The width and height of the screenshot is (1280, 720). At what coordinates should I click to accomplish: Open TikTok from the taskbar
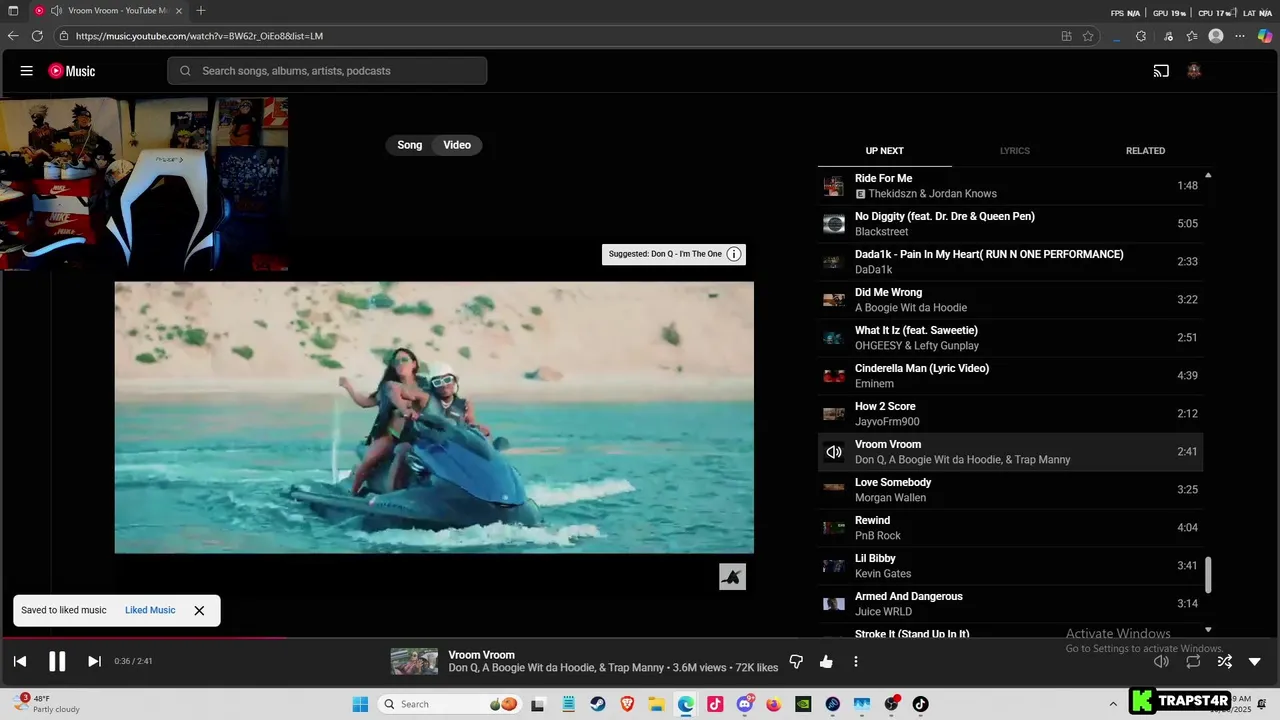[x=920, y=704]
